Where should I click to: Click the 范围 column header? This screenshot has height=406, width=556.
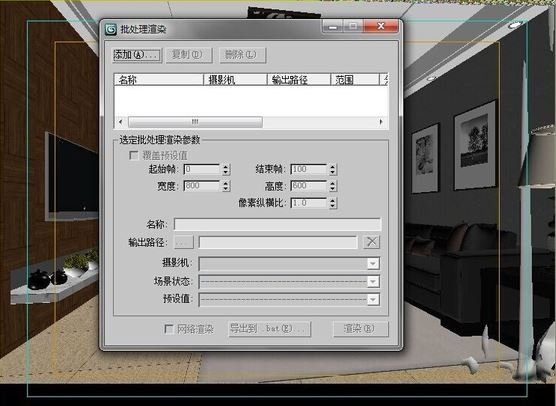(355, 80)
